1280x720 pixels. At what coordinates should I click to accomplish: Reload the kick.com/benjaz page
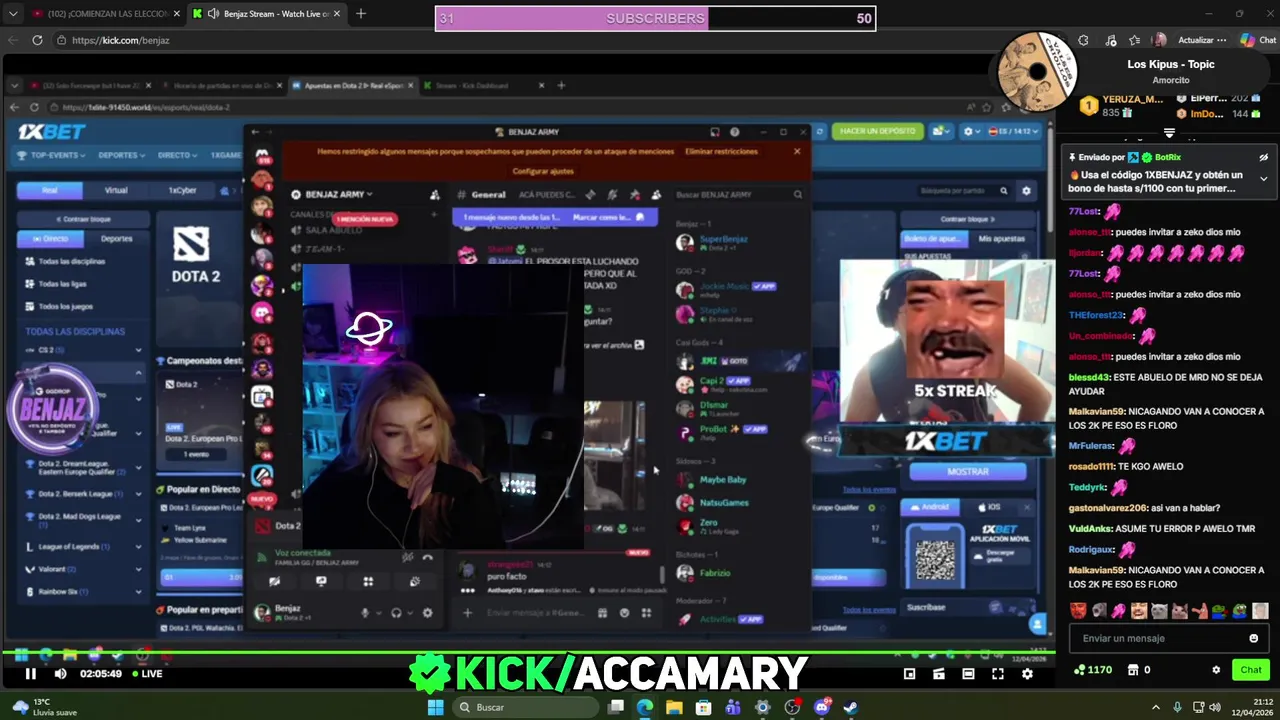click(x=37, y=40)
